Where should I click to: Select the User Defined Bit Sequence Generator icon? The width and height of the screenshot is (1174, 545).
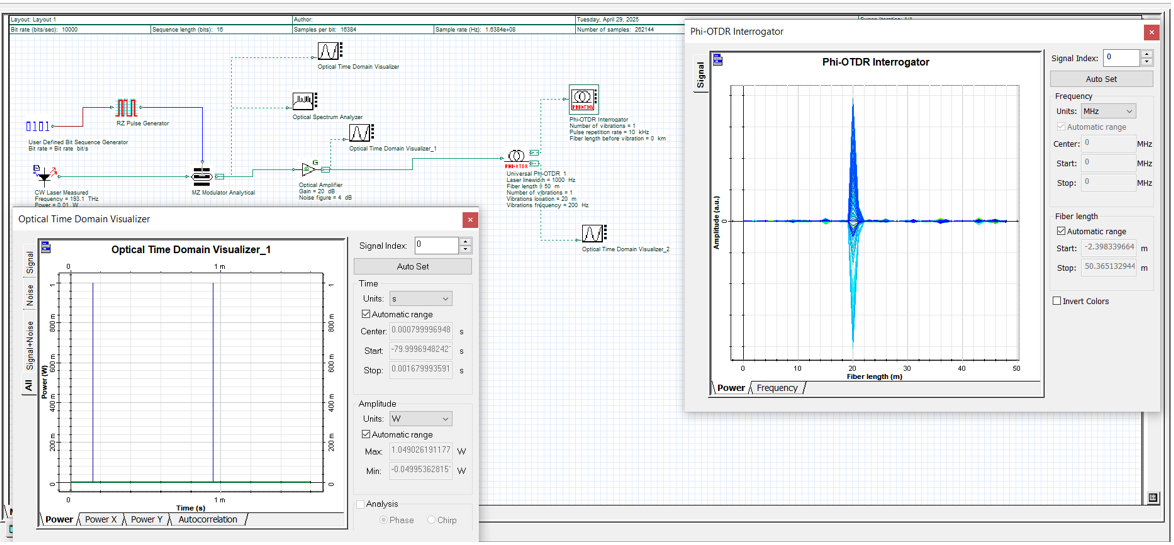[x=37, y=126]
